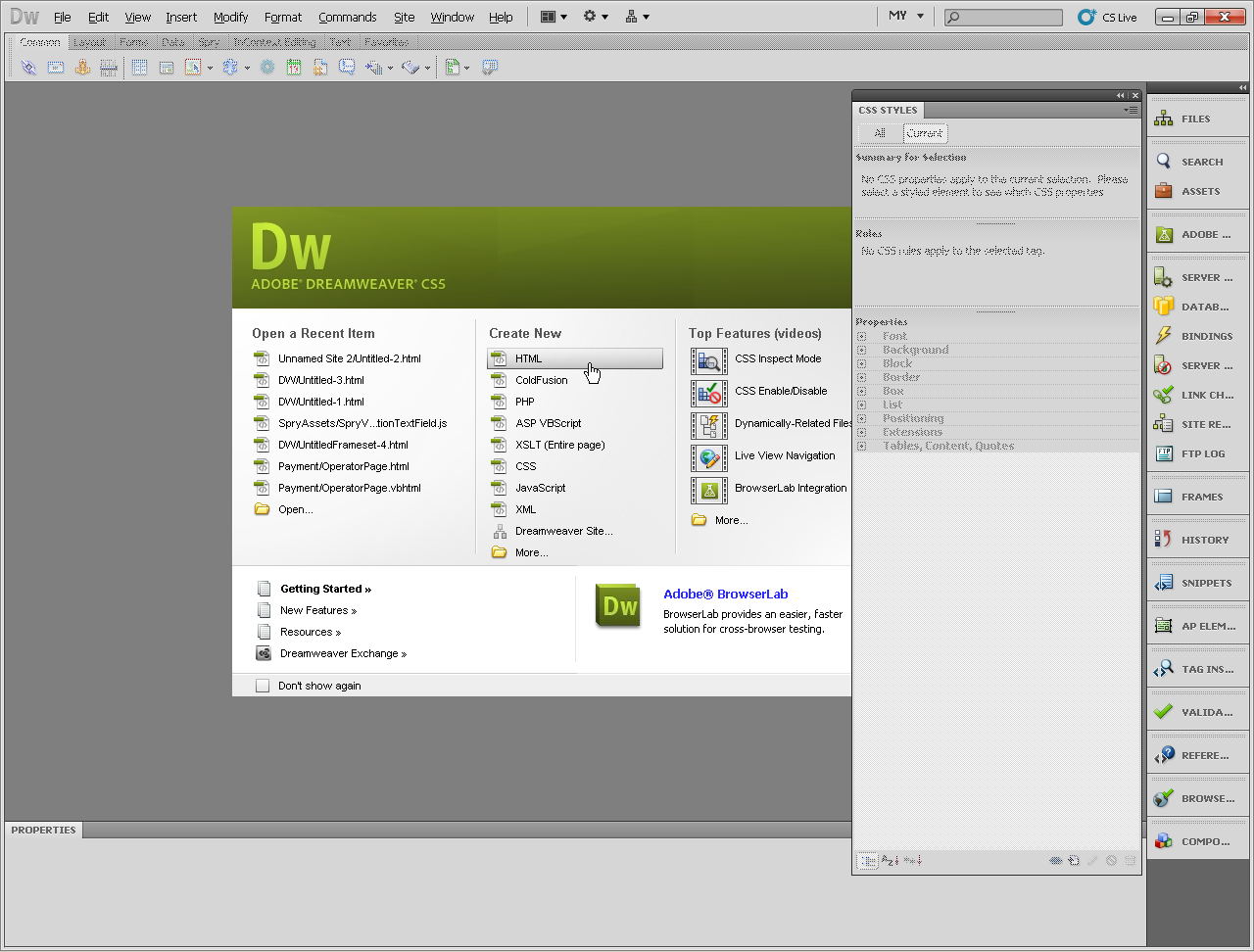Click the search input field

(1003, 17)
